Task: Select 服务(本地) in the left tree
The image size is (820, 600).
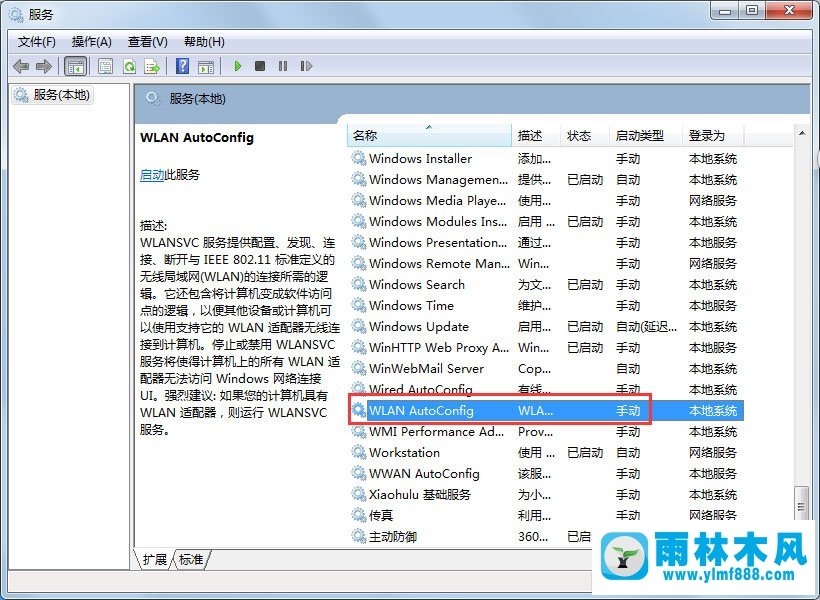Action: (x=53, y=95)
